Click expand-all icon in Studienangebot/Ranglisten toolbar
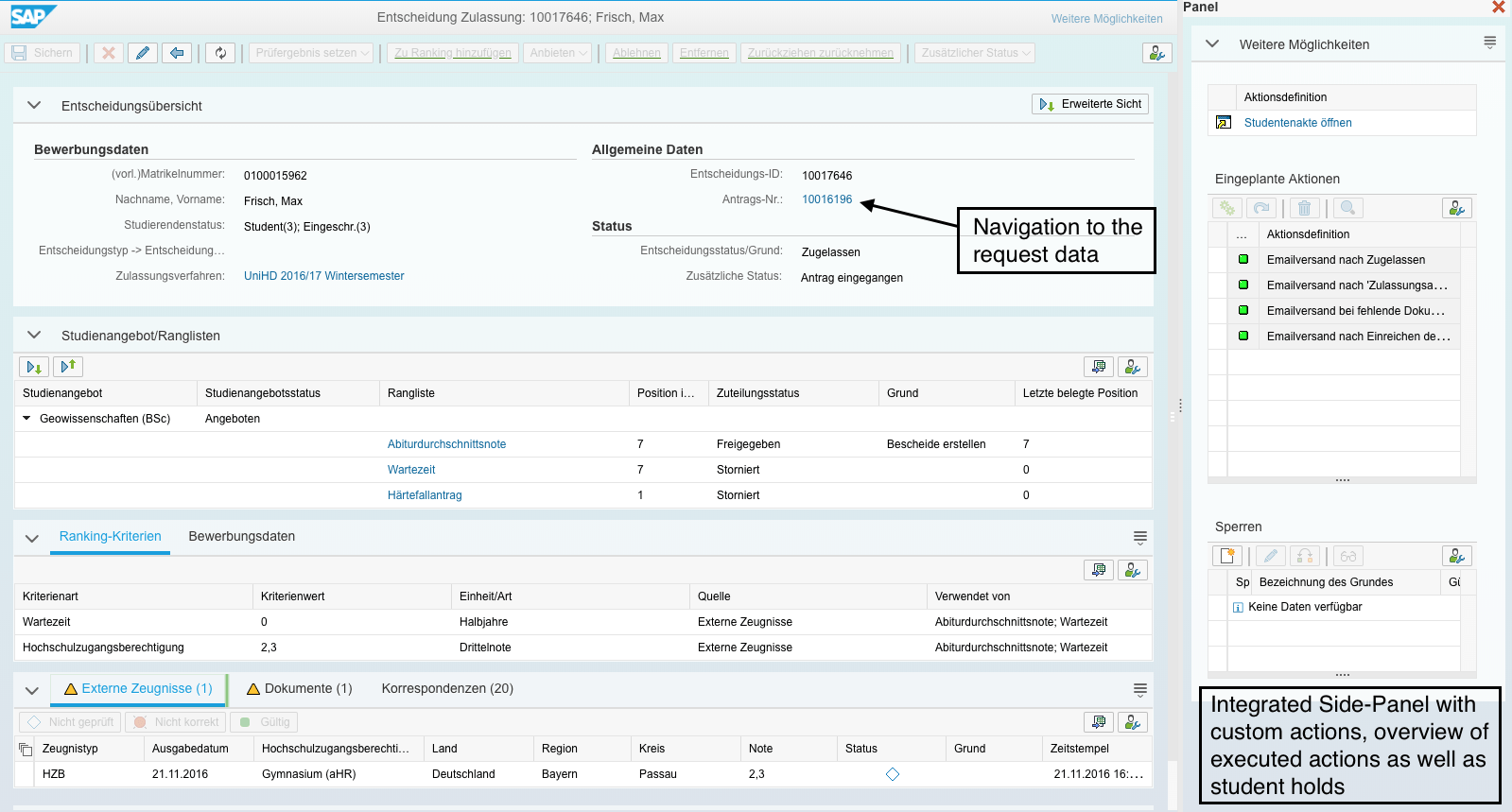 pos(33,367)
